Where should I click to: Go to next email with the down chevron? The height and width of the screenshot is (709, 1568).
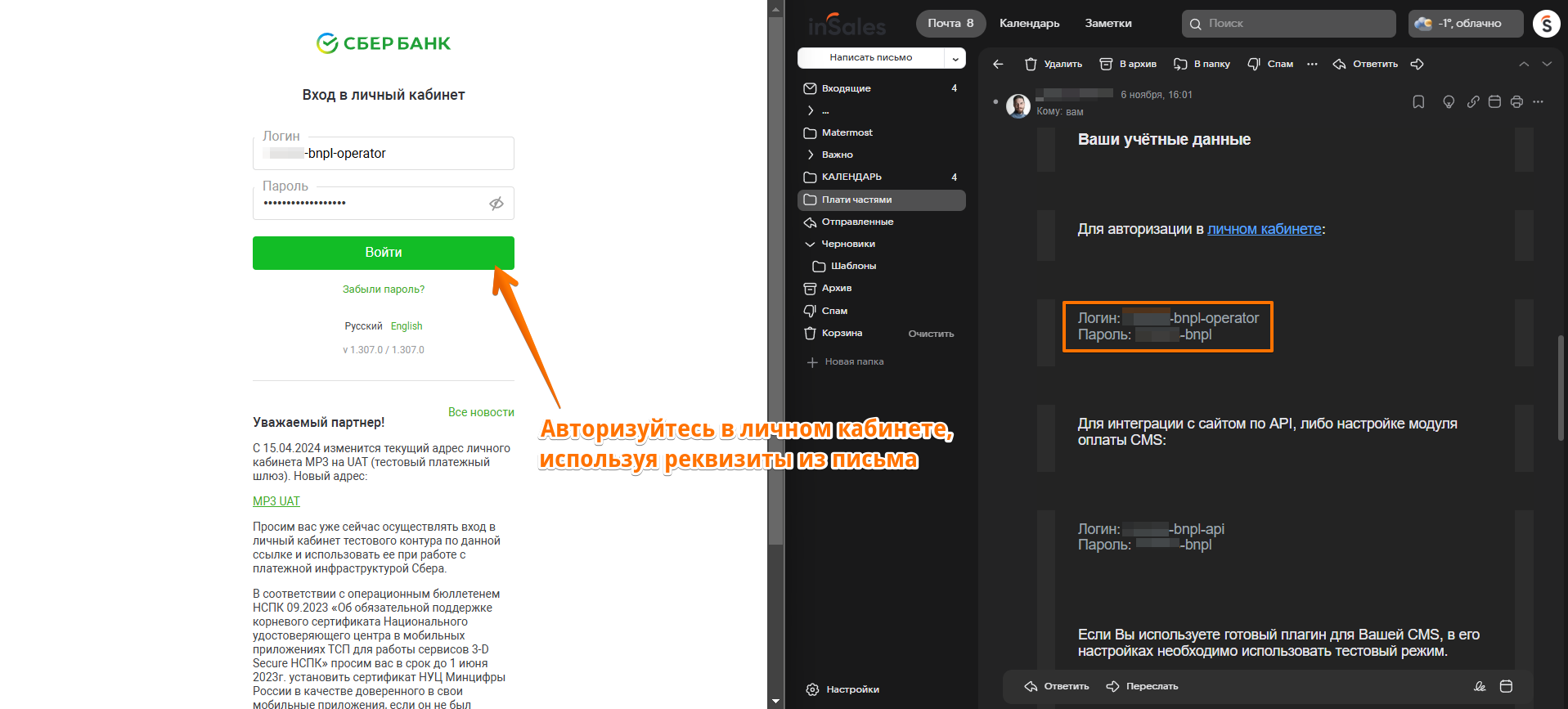1547,64
